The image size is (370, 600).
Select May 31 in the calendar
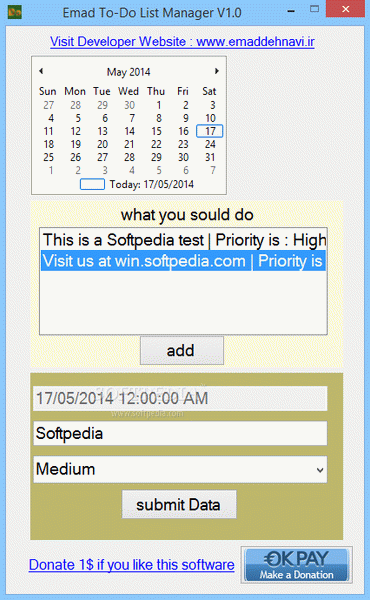(x=210, y=157)
